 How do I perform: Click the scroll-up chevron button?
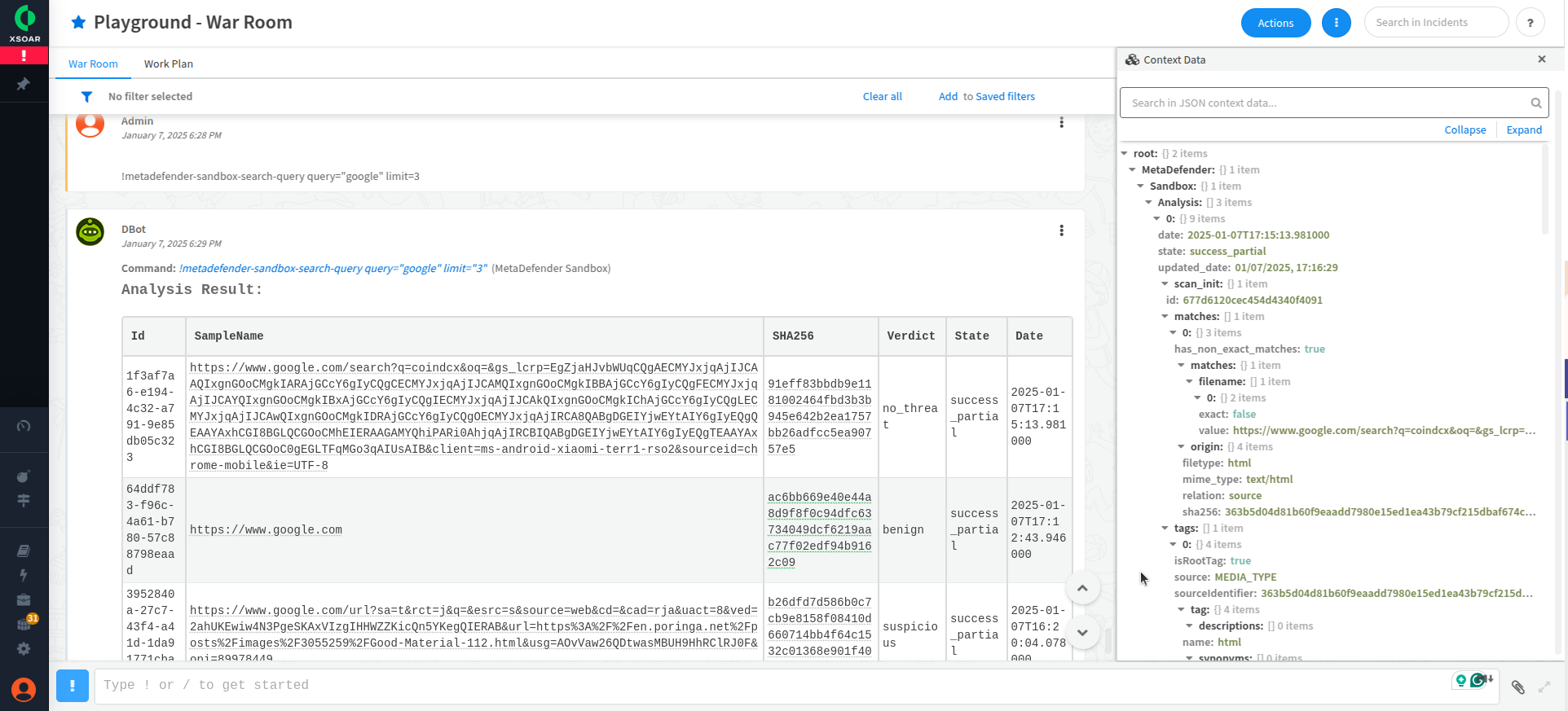click(x=1082, y=588)
